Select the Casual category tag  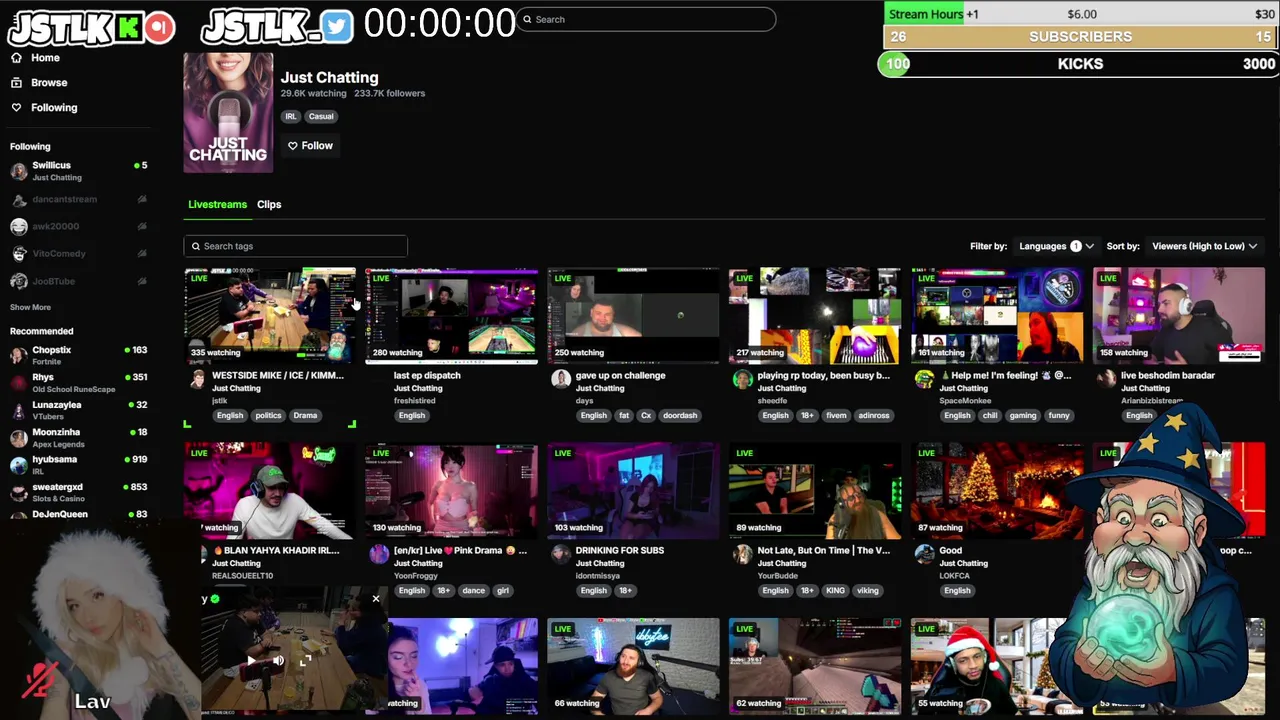click(x=321, y=116)
